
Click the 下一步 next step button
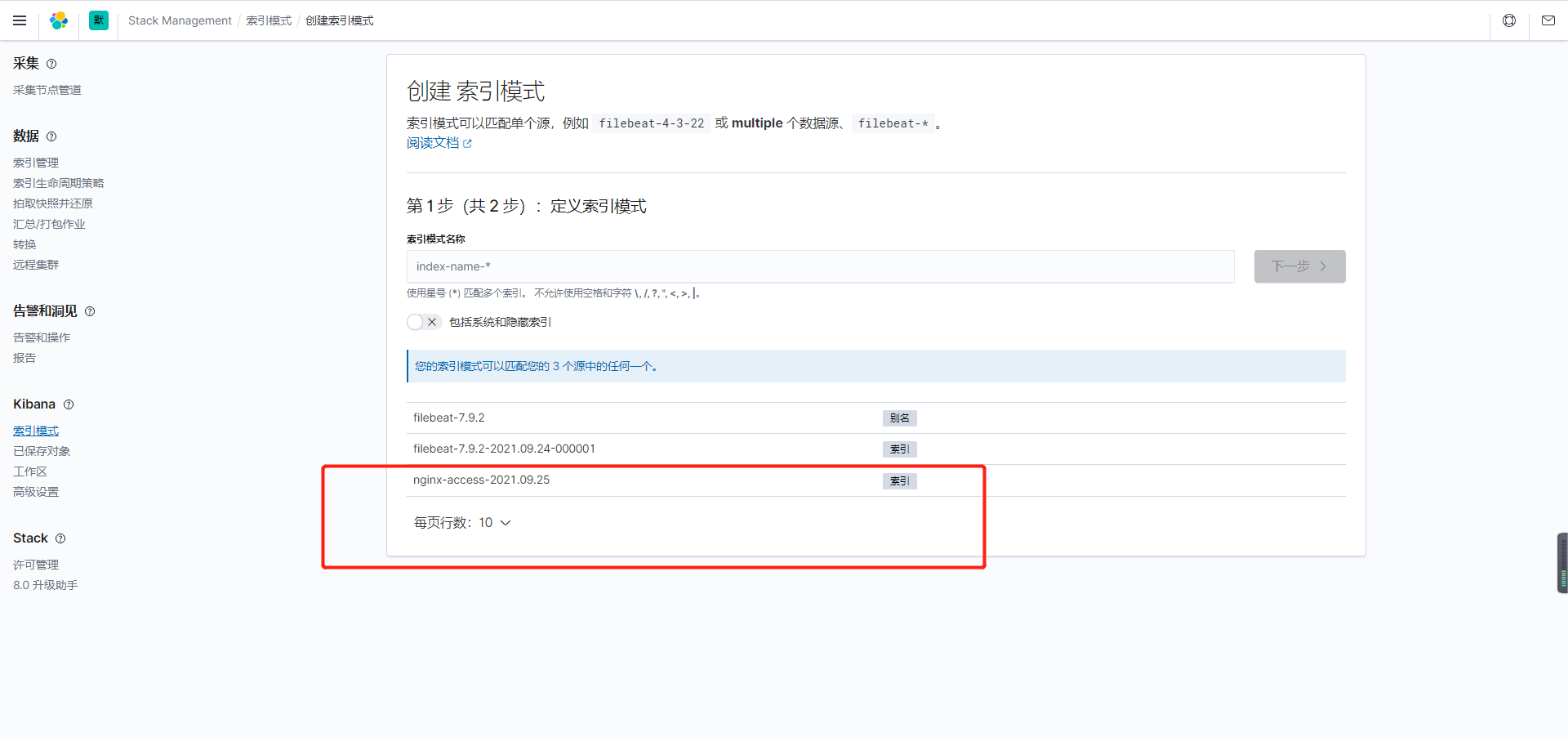[x=1298, y=266]
